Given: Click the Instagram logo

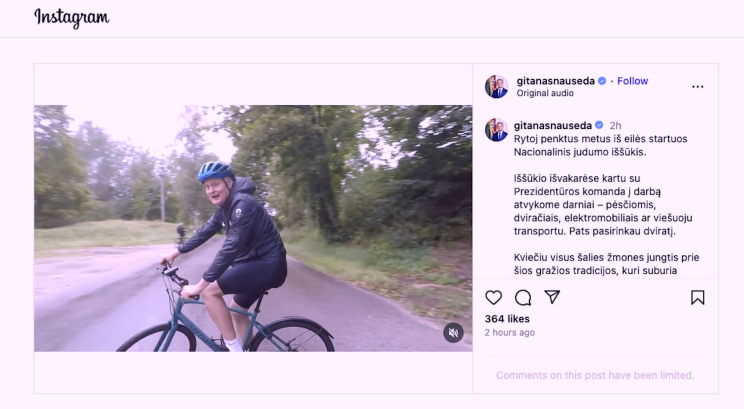Looking at the screenshot, I should tap(72, 18).
